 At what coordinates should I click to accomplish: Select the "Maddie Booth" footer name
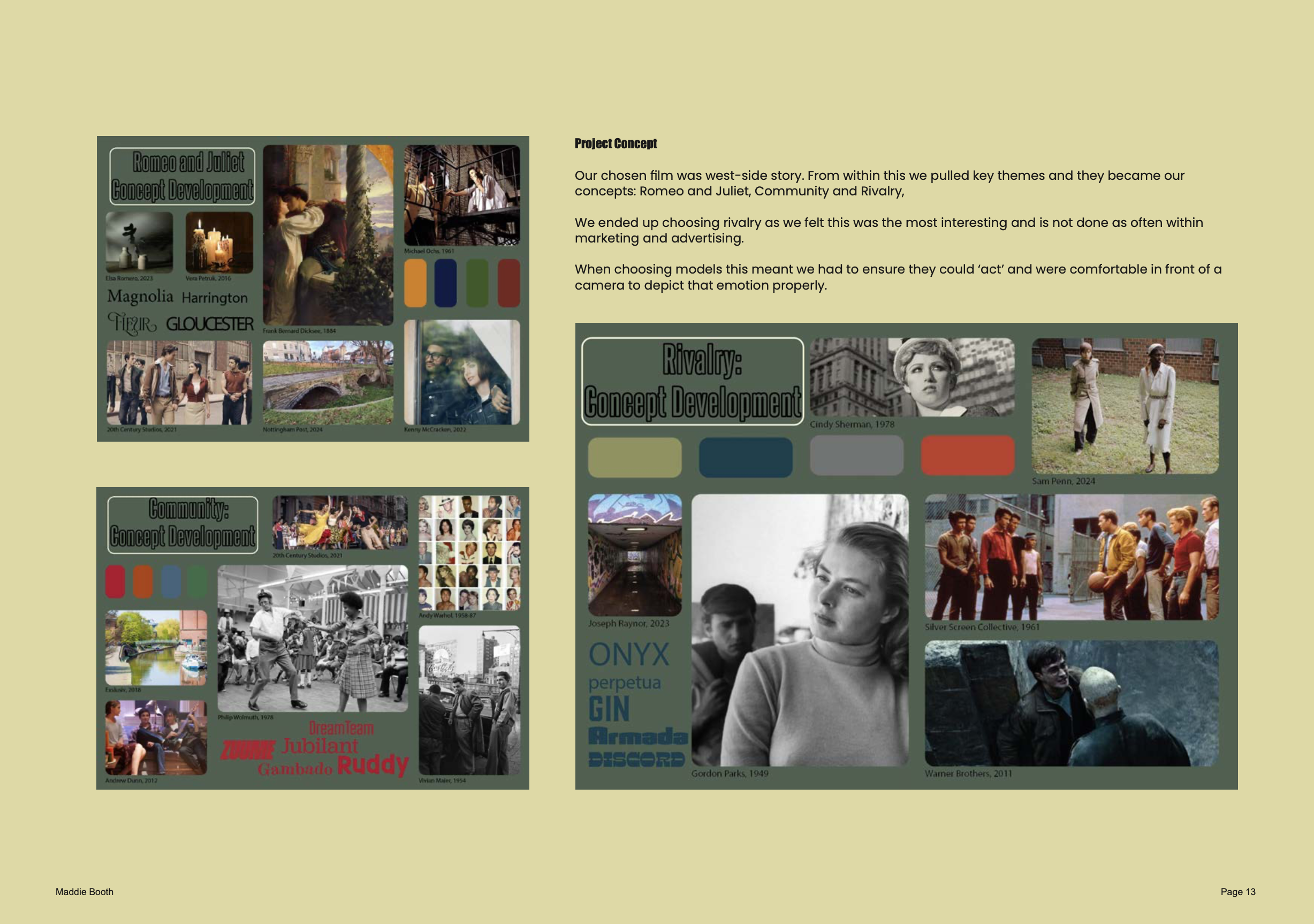click(85, 892)
